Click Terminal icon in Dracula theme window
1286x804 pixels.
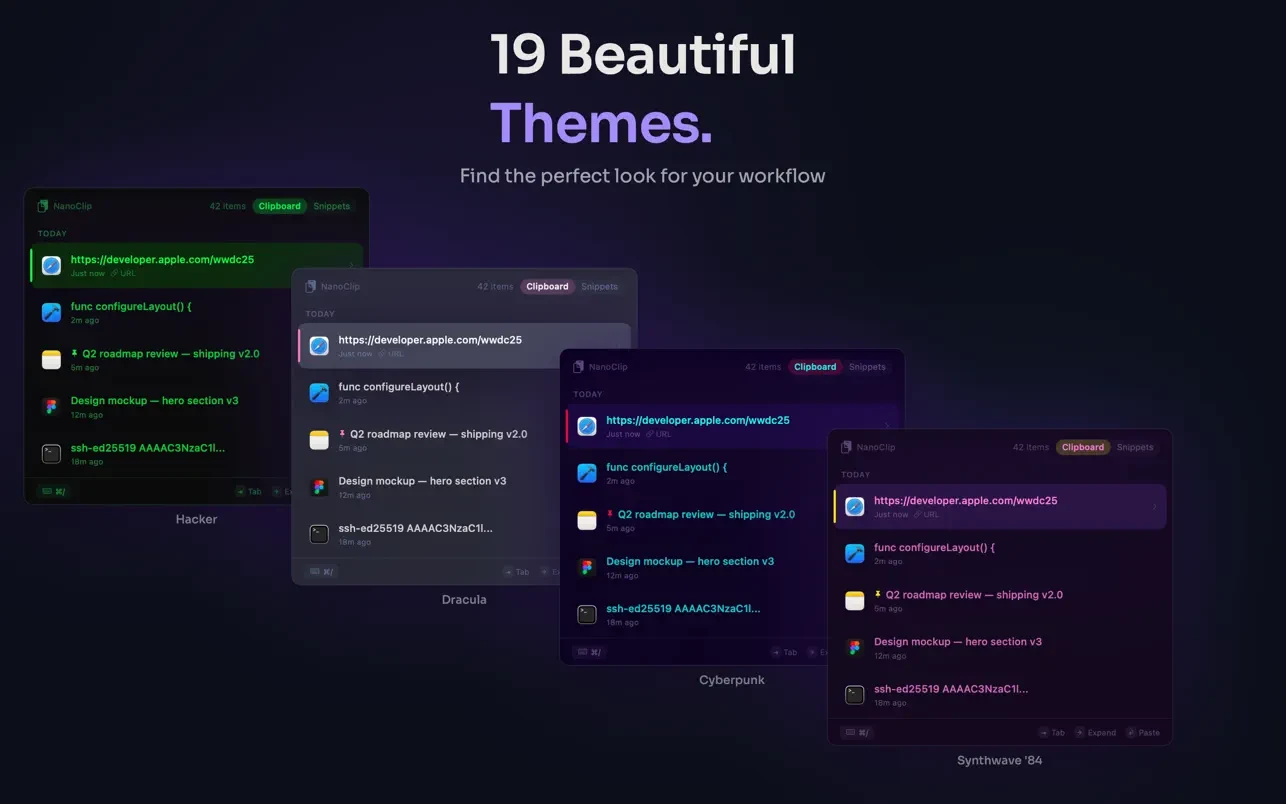tap(319, 534)
